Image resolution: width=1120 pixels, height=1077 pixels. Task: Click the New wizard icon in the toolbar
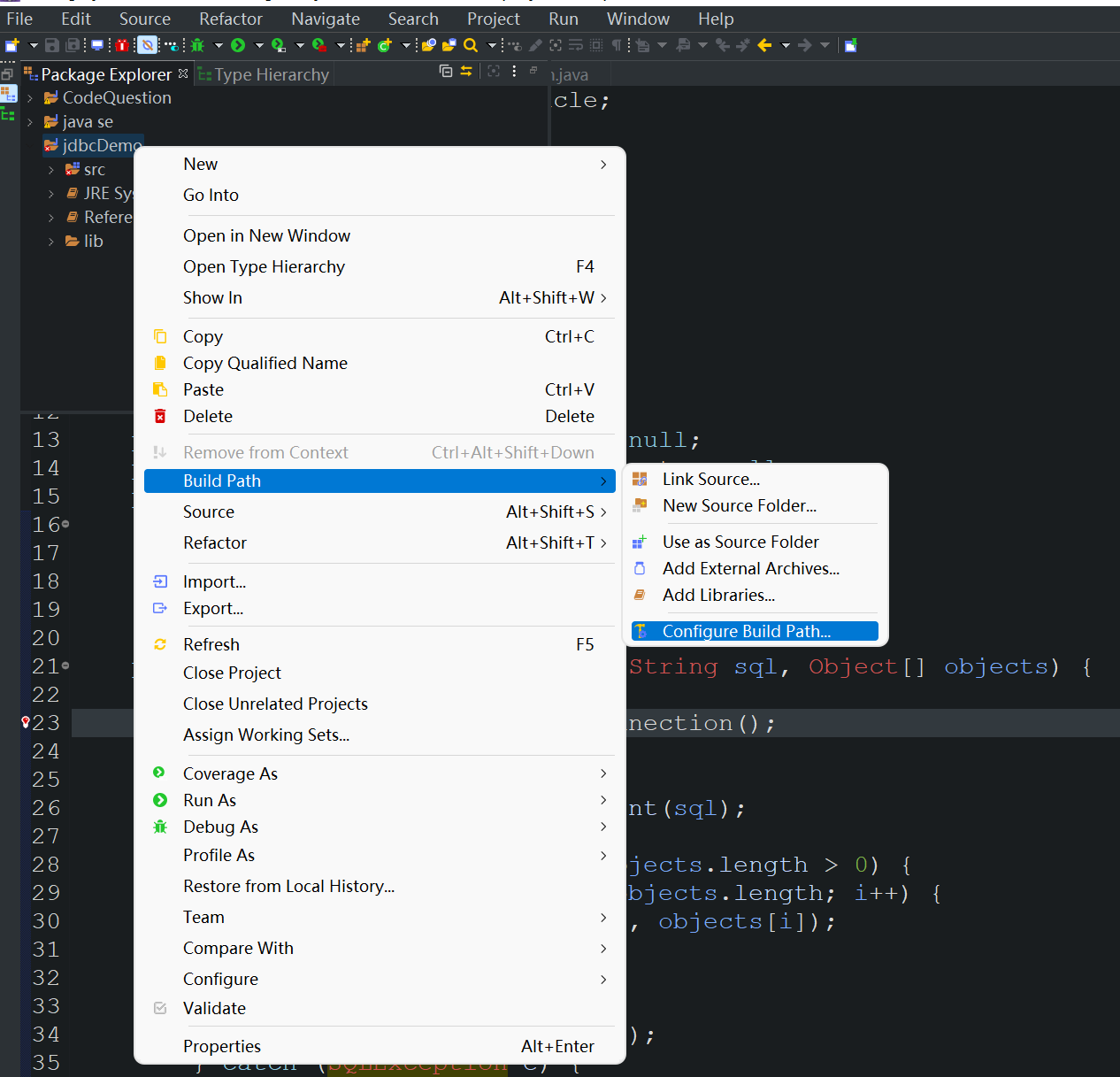coord(12,45)
